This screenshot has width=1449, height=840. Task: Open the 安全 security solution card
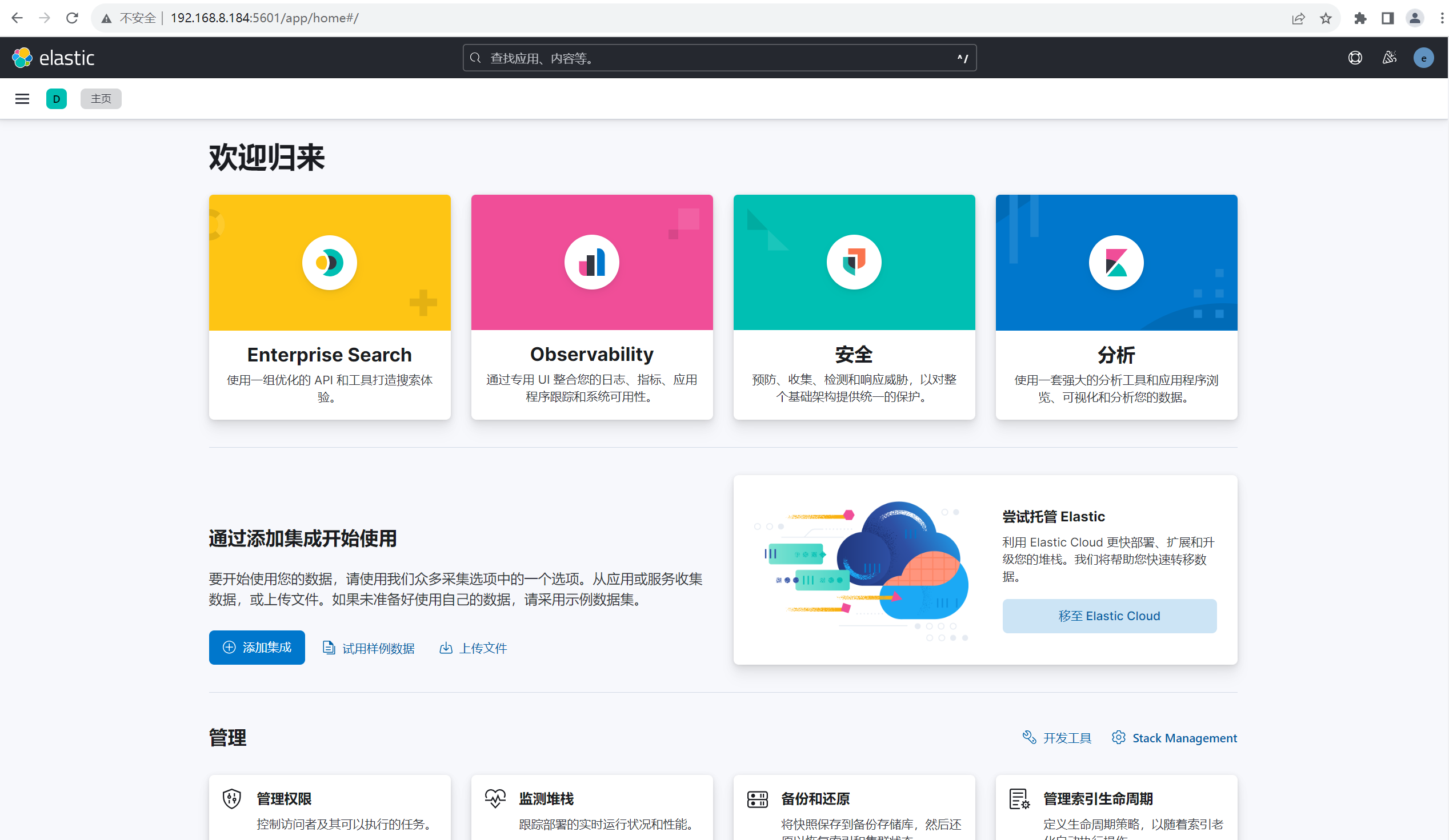(x=854, y=307)
